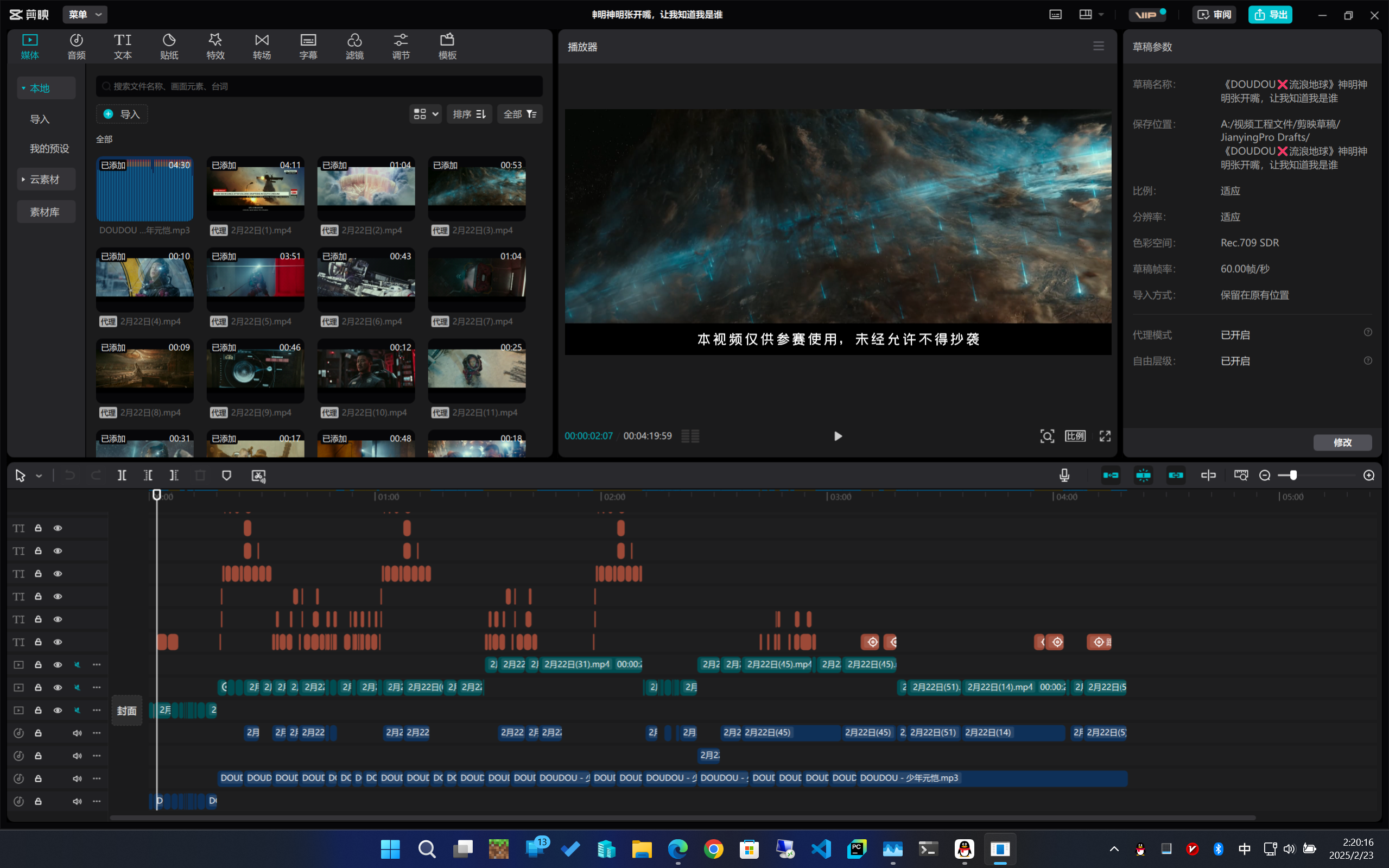Open the player fullscreen view icon
The image size is (1389, 868).
(x=1105, y=436)
